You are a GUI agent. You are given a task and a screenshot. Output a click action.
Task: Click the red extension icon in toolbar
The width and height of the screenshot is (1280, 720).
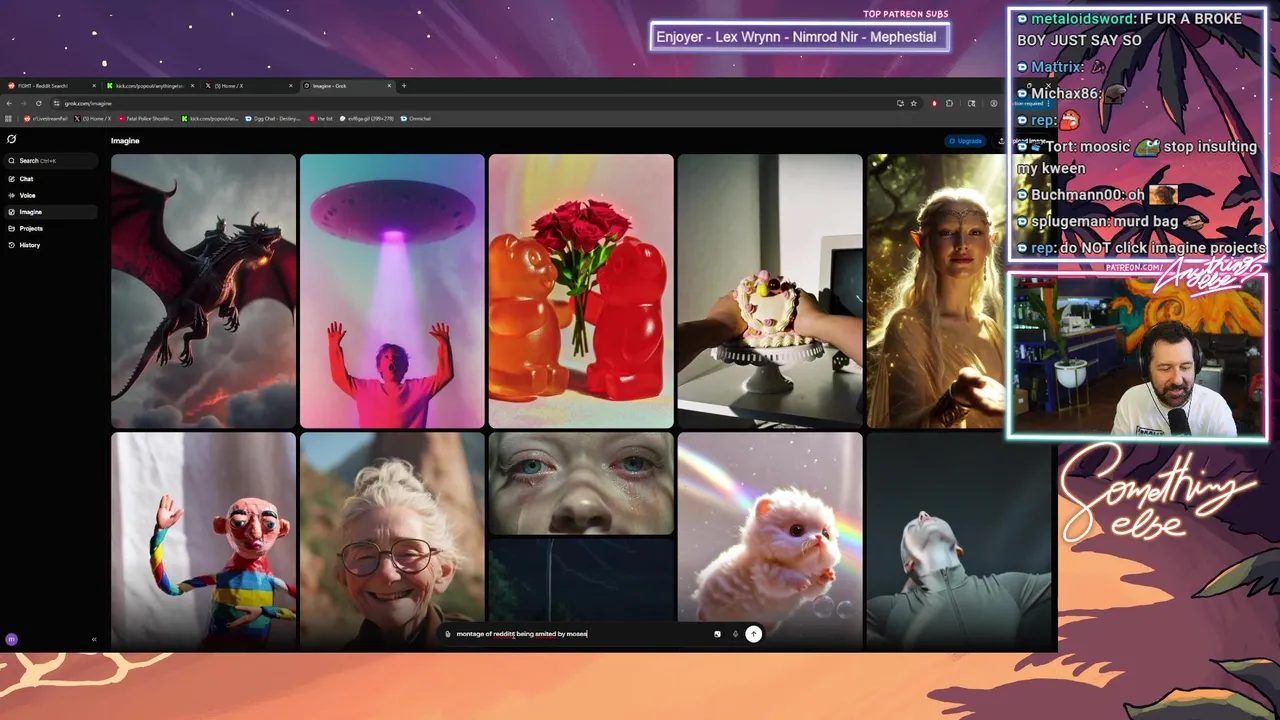pos(934,103)
